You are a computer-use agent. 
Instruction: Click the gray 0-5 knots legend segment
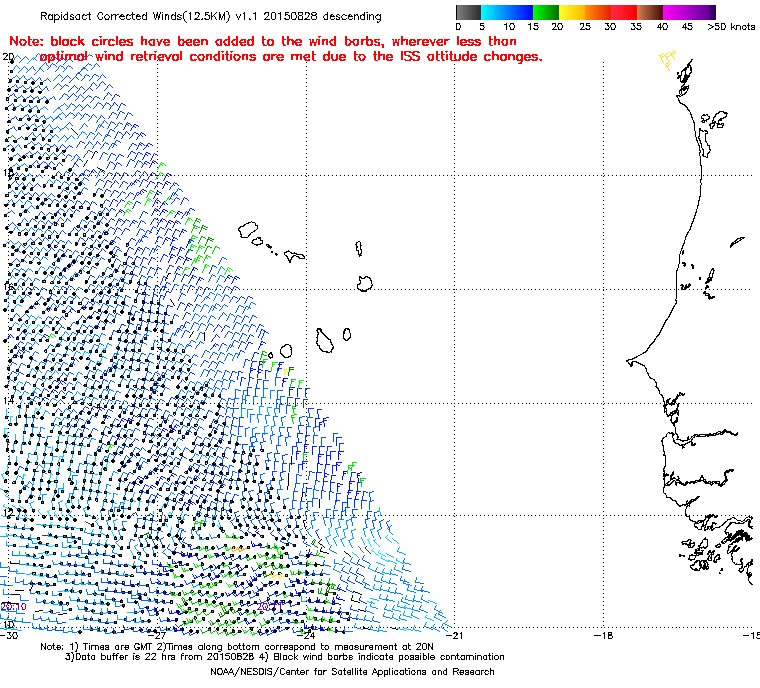[468, 12]
